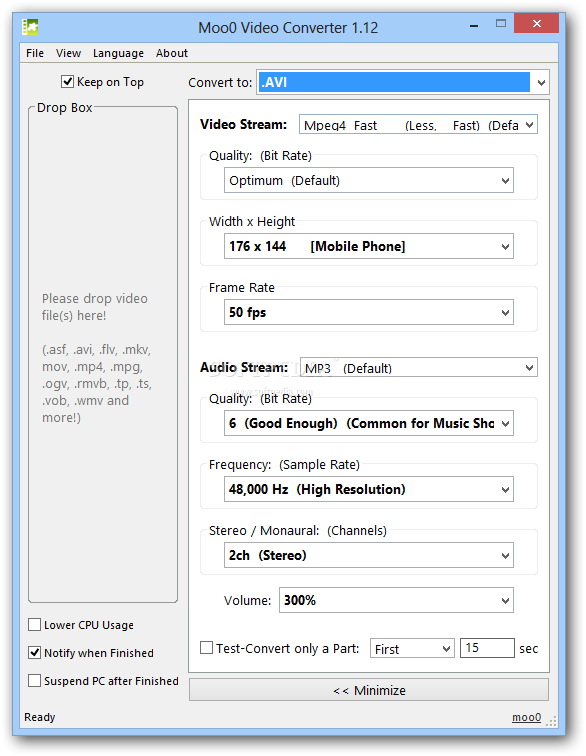This screenshot has height=756, width=586.
Task: Click the Convert to: label
Action: (220, 82)
